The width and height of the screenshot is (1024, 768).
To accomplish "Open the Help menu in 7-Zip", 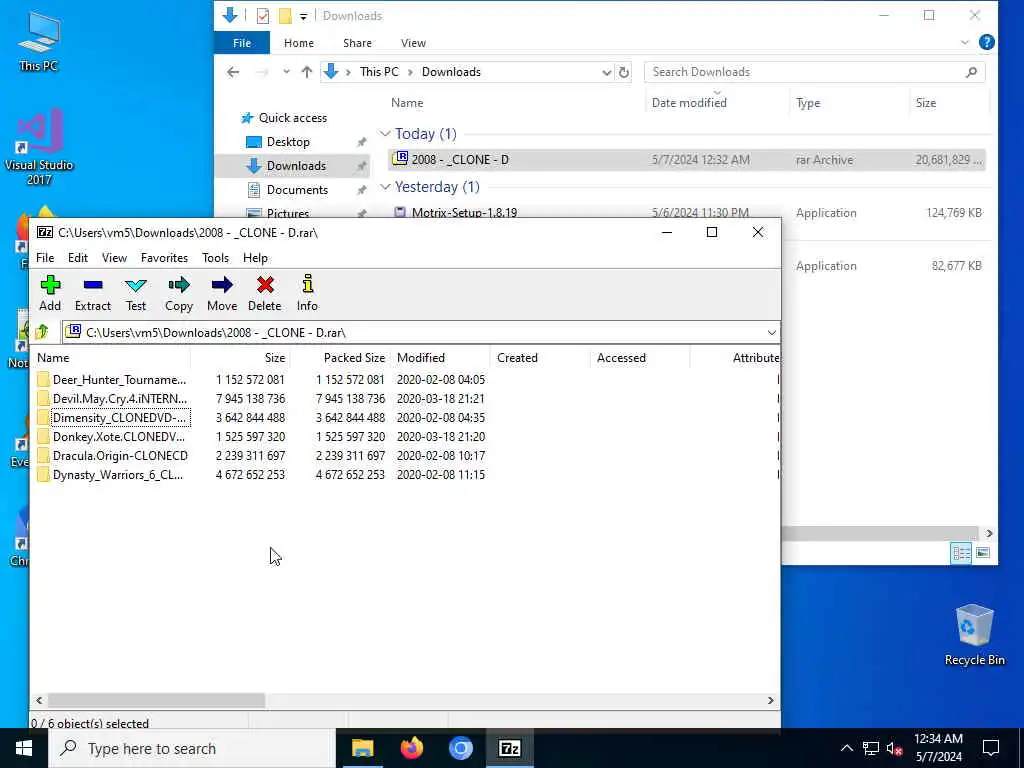I will tap(255, 258).
